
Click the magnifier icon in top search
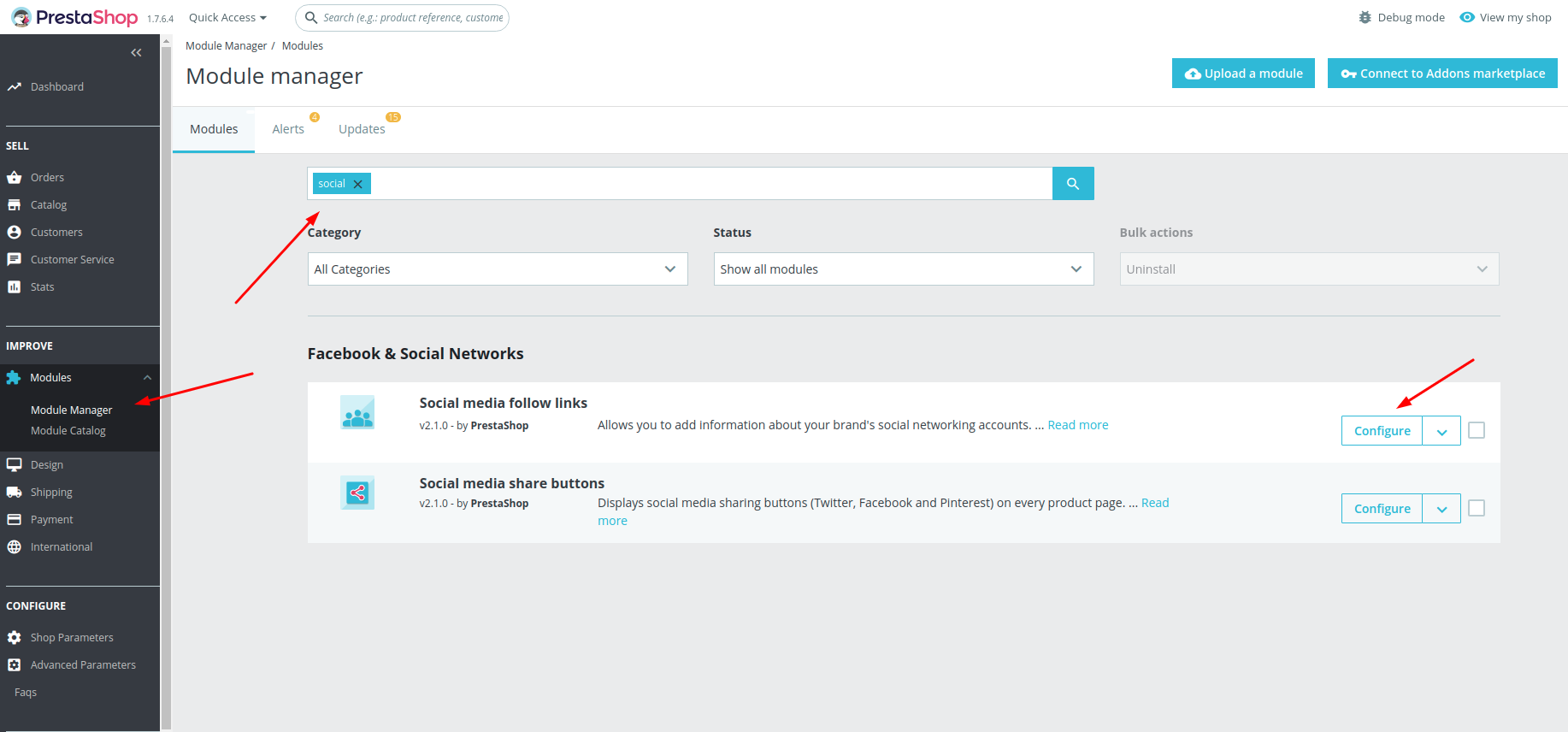pos(311,17)
